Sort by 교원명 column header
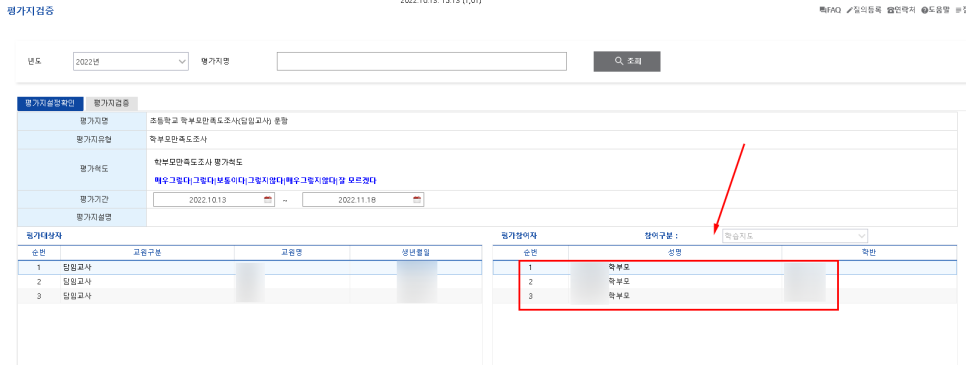 [x=292, y=252]
